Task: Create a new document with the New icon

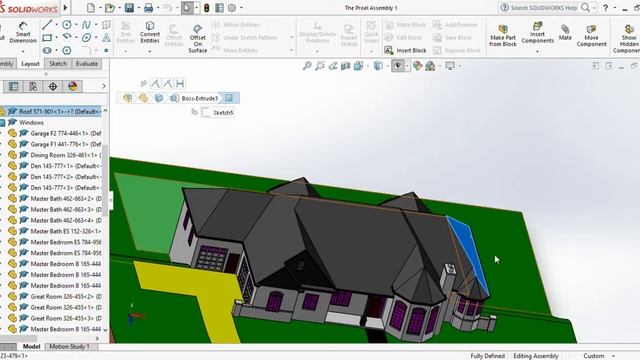Action: [91, 8]
